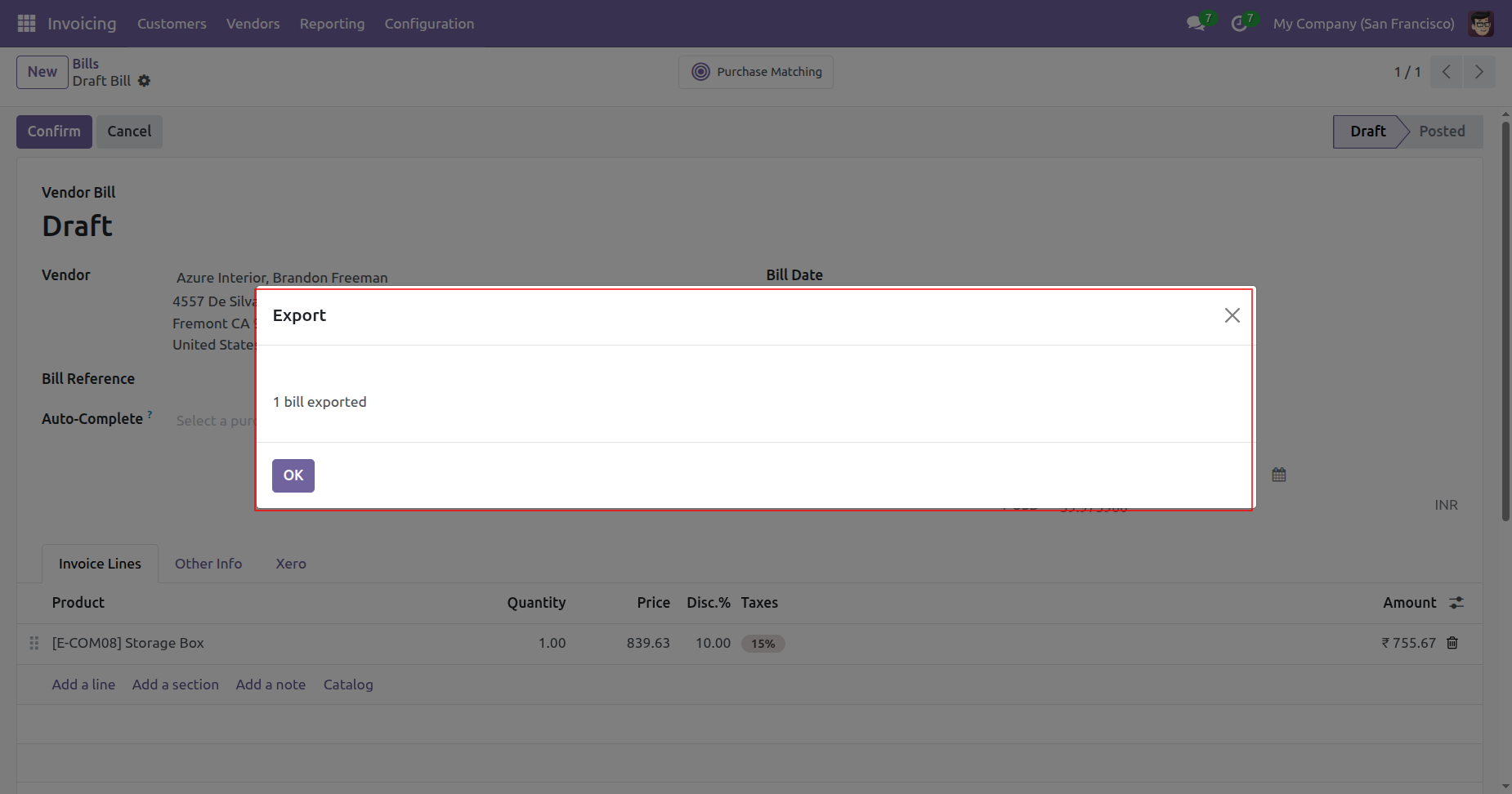Click the Vendor field Azure Interior
This screenshot has height=794, width=1512.
pyautogui.click(x=282, y=278)
